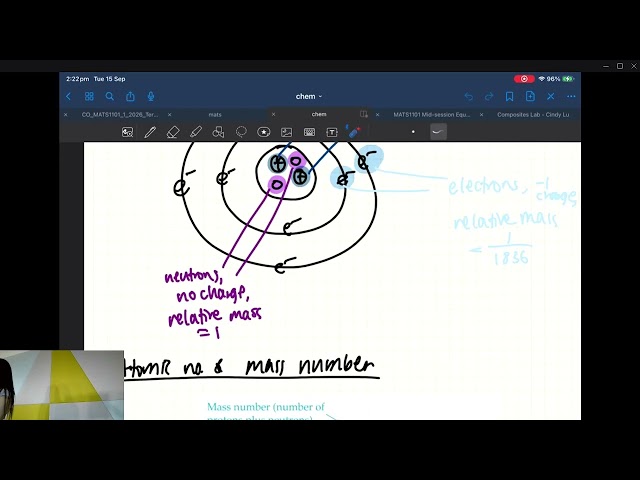Switch to Composites Lab - Cindy Lu tab
Viewport: 640px width, 480px height.
point(533,115)
